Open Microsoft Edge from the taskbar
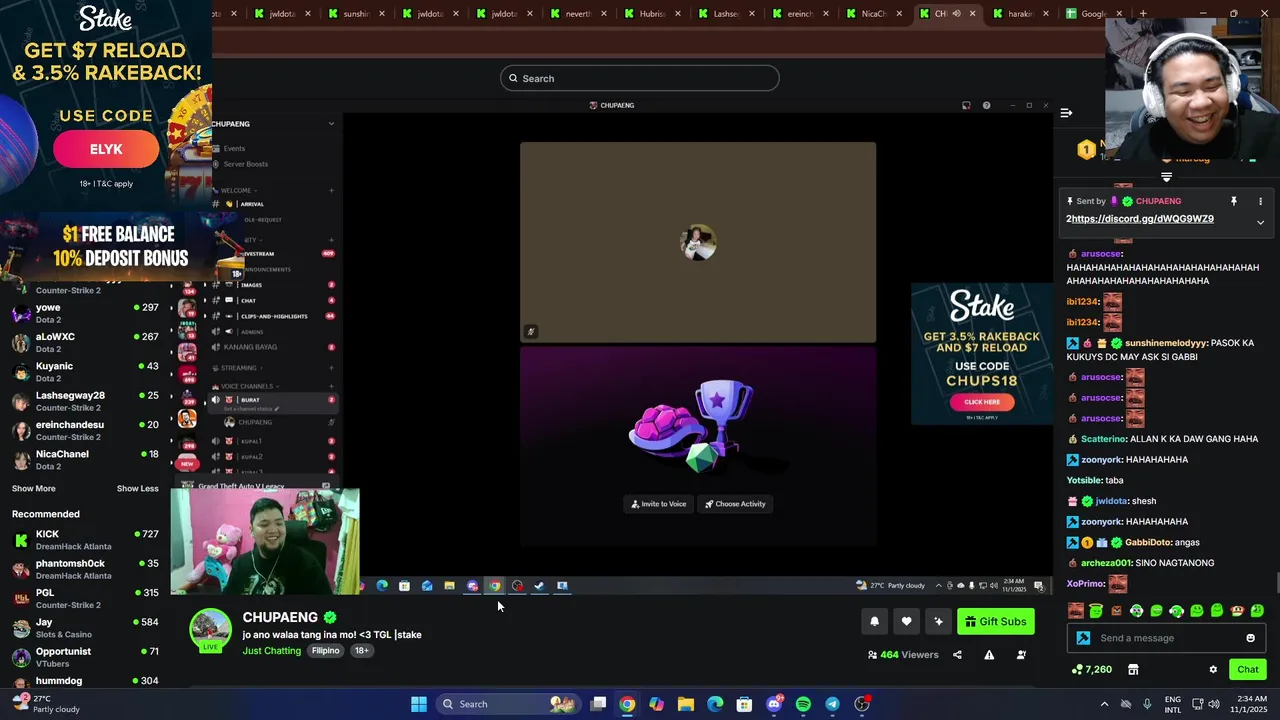 pyautogui.click(x=715, y=704)
